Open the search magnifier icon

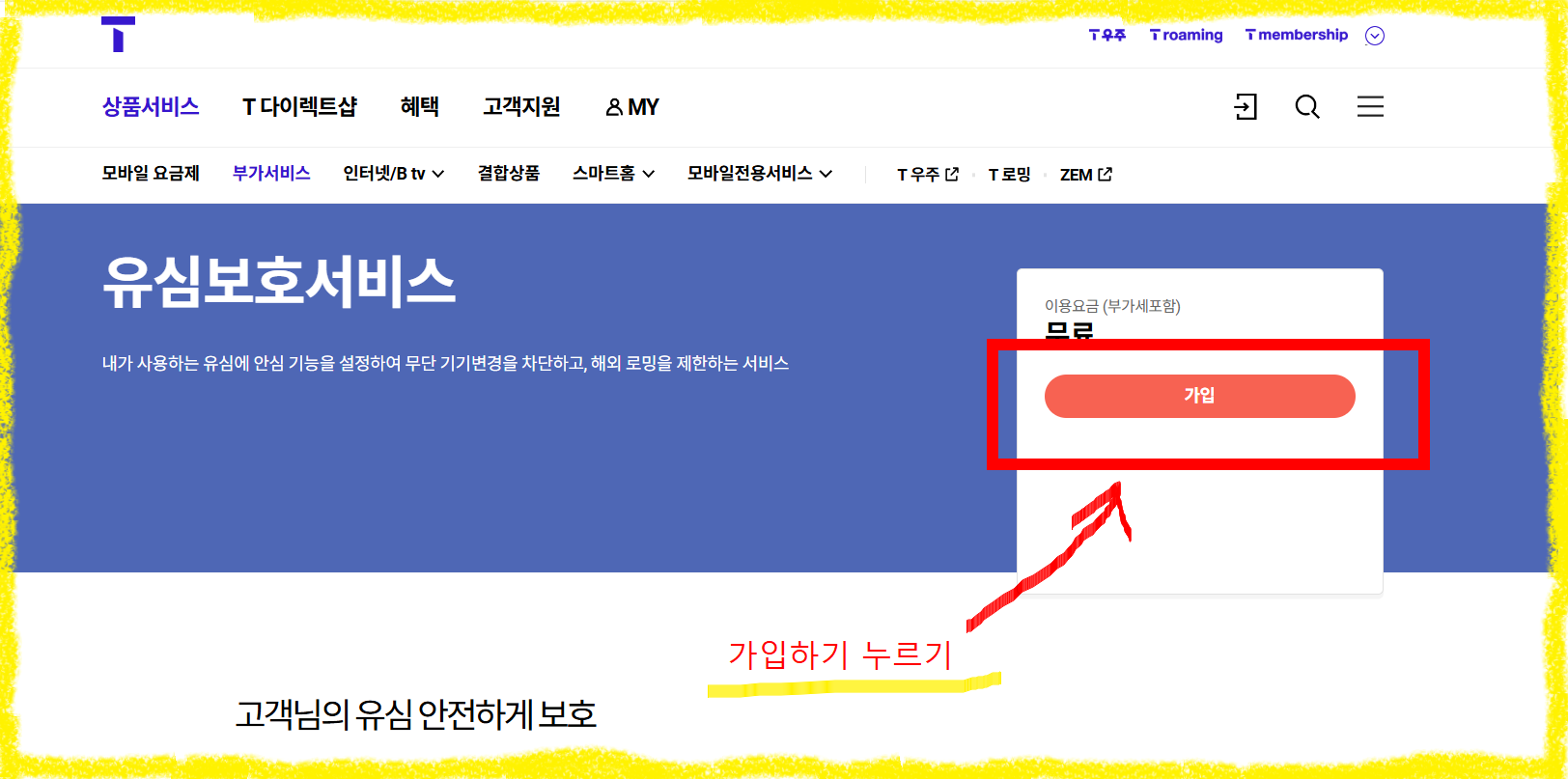[x=1307, y=106]
